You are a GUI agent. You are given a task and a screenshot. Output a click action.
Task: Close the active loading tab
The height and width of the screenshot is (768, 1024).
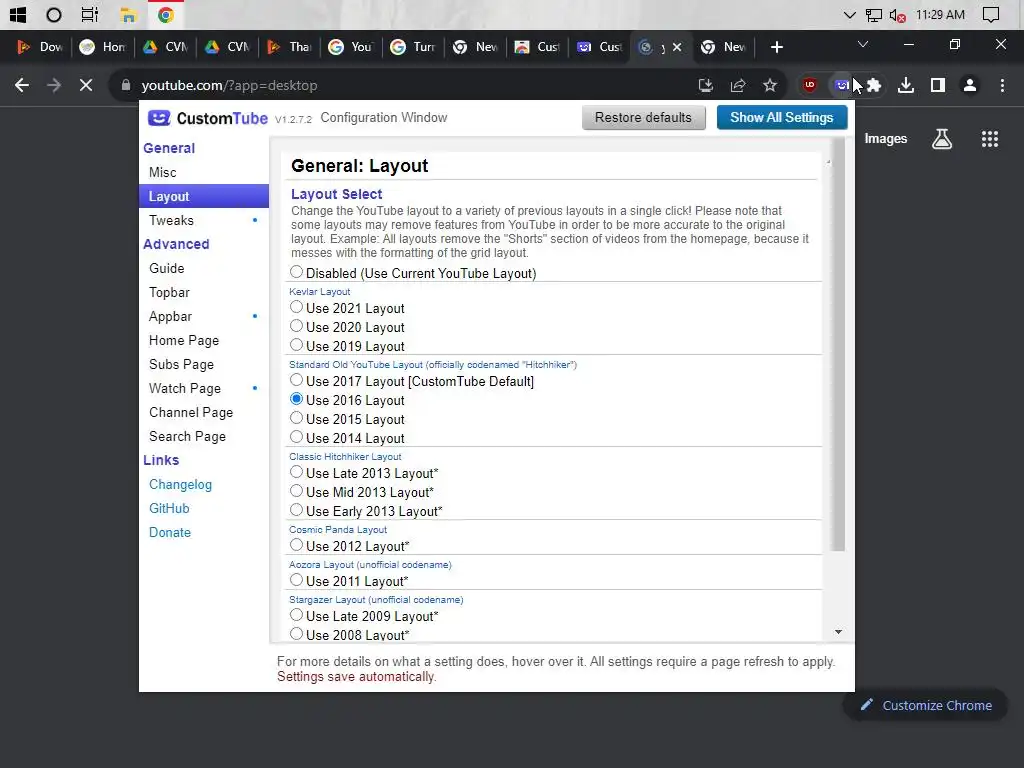click(x=677, y=47)
